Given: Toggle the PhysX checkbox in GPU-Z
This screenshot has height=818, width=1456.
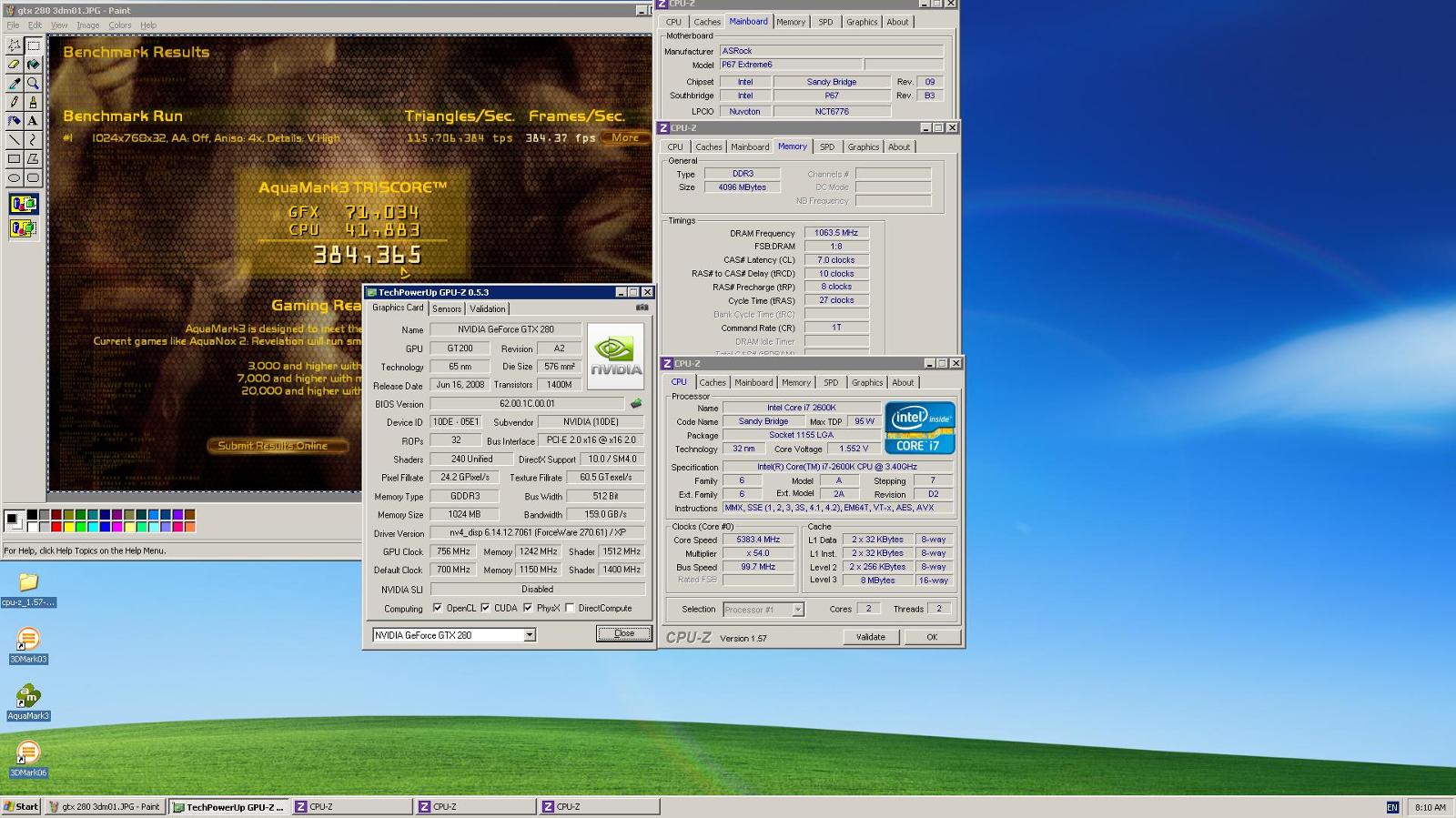Looking at the screenshot, I should [528, 608].
